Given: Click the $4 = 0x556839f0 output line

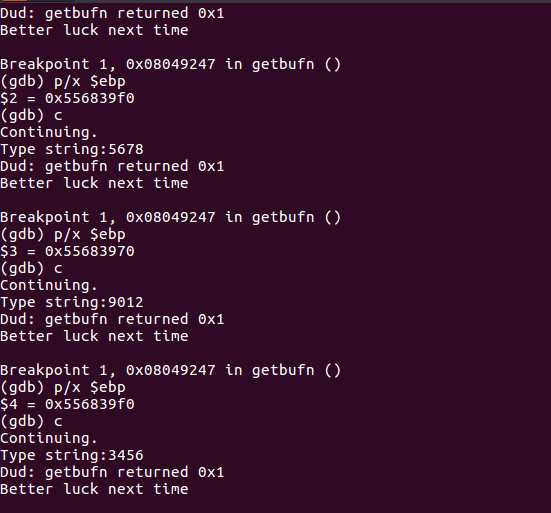Looking at the screenshot, I should click(67, 404).
